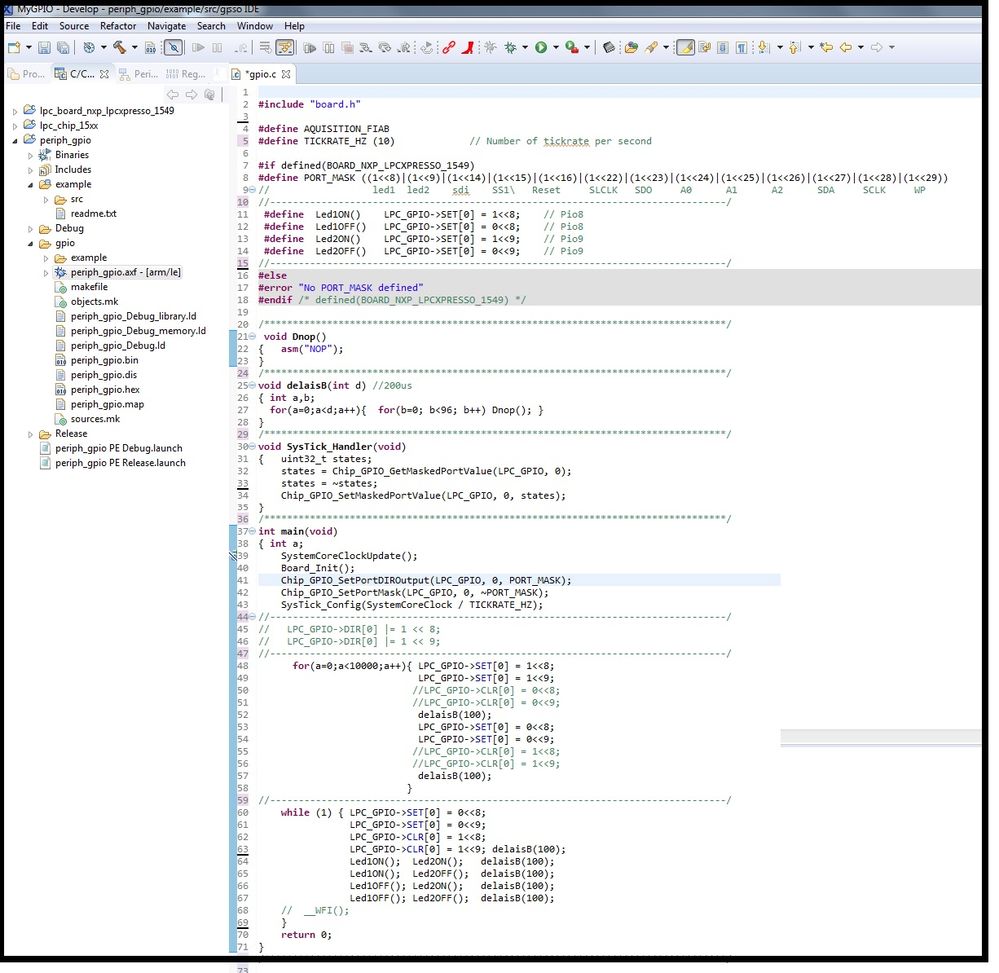Screen dimensions: 999x973
Task: Click the Run with external tools icon
Action: [572, 47]
